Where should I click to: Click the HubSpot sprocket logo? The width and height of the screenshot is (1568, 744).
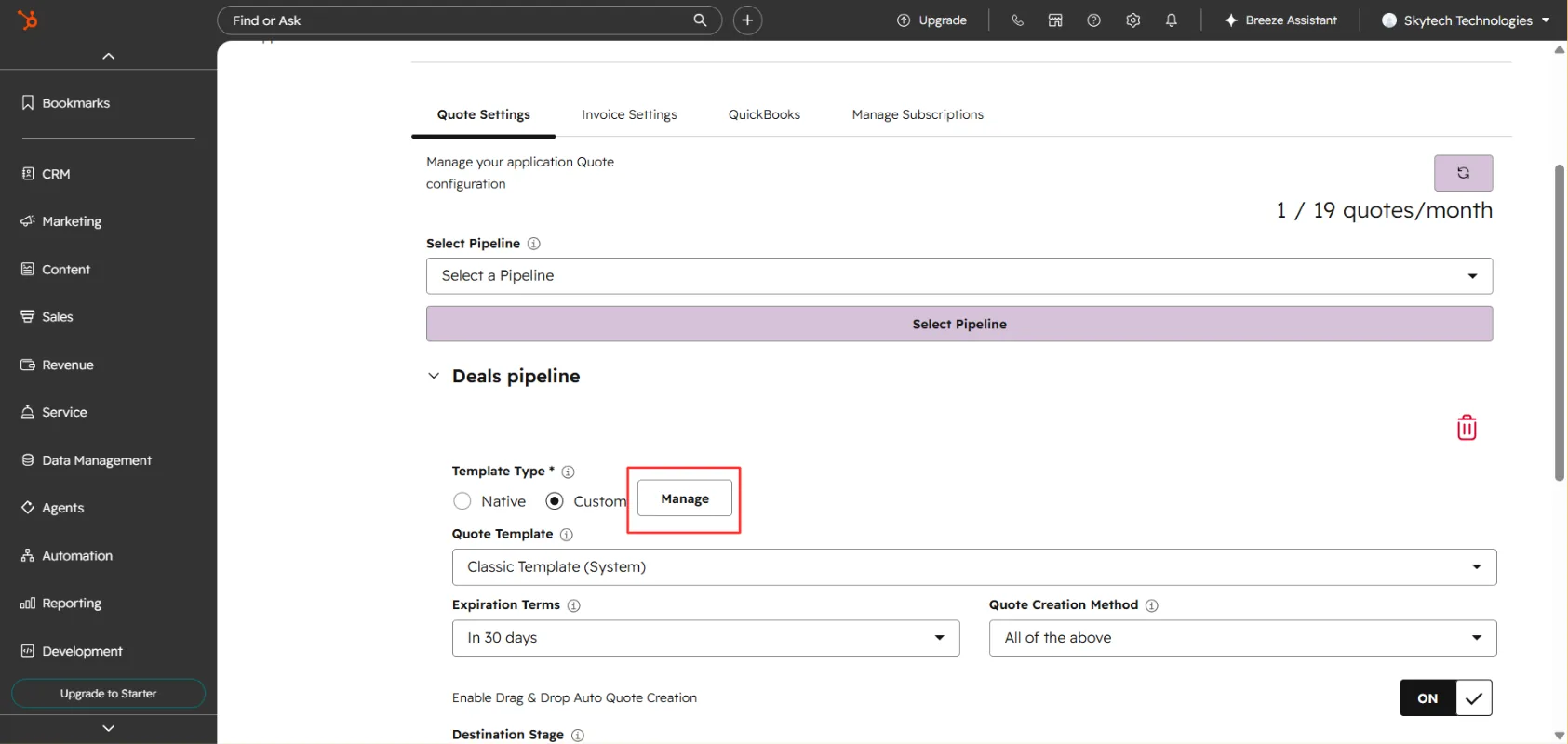tap(28, 20)
